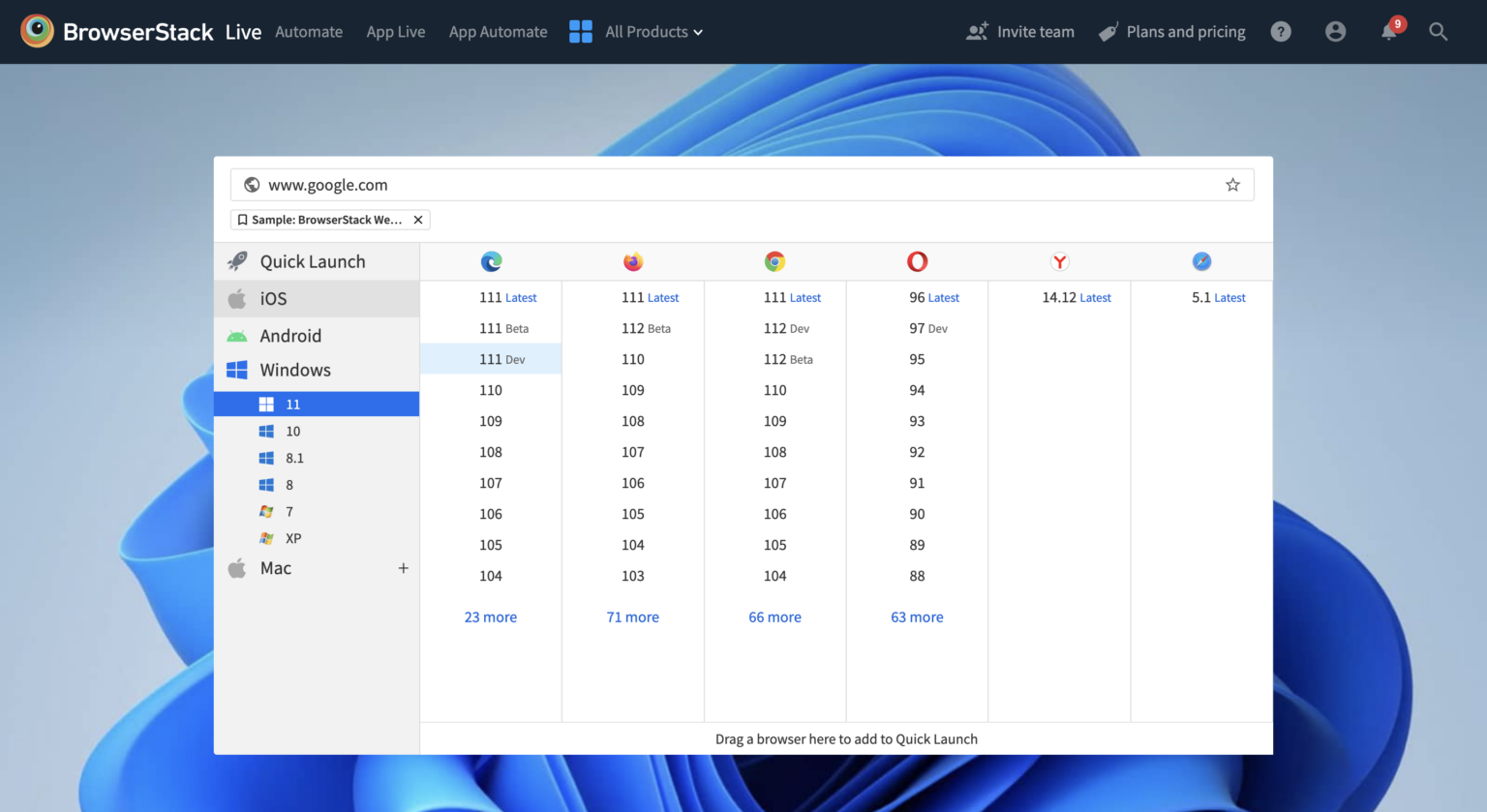Open the search magnifier

(x=1439, y=31)
